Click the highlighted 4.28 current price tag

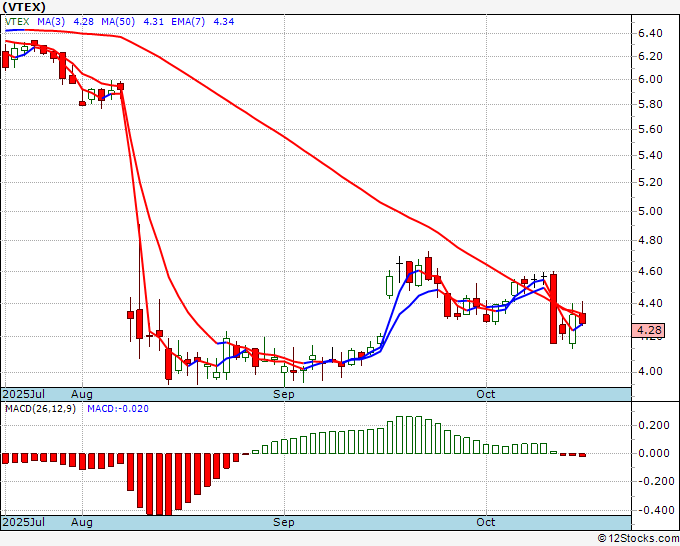pos(648,330)
